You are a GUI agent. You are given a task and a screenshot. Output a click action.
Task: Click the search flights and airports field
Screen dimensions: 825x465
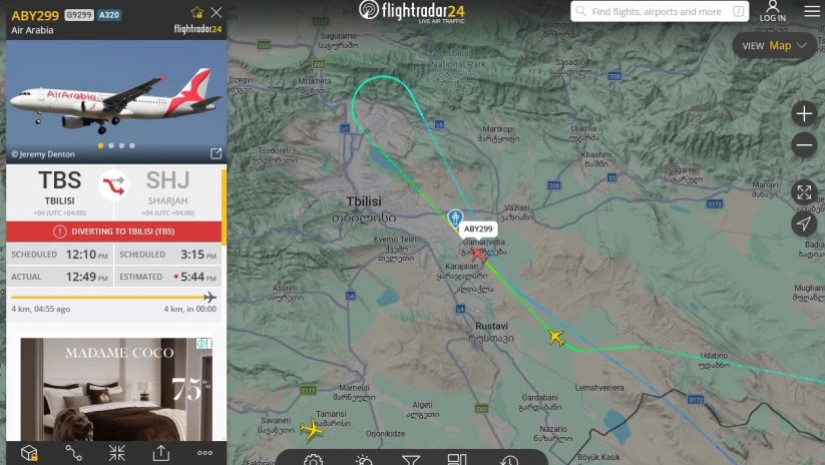pos(660,11)
